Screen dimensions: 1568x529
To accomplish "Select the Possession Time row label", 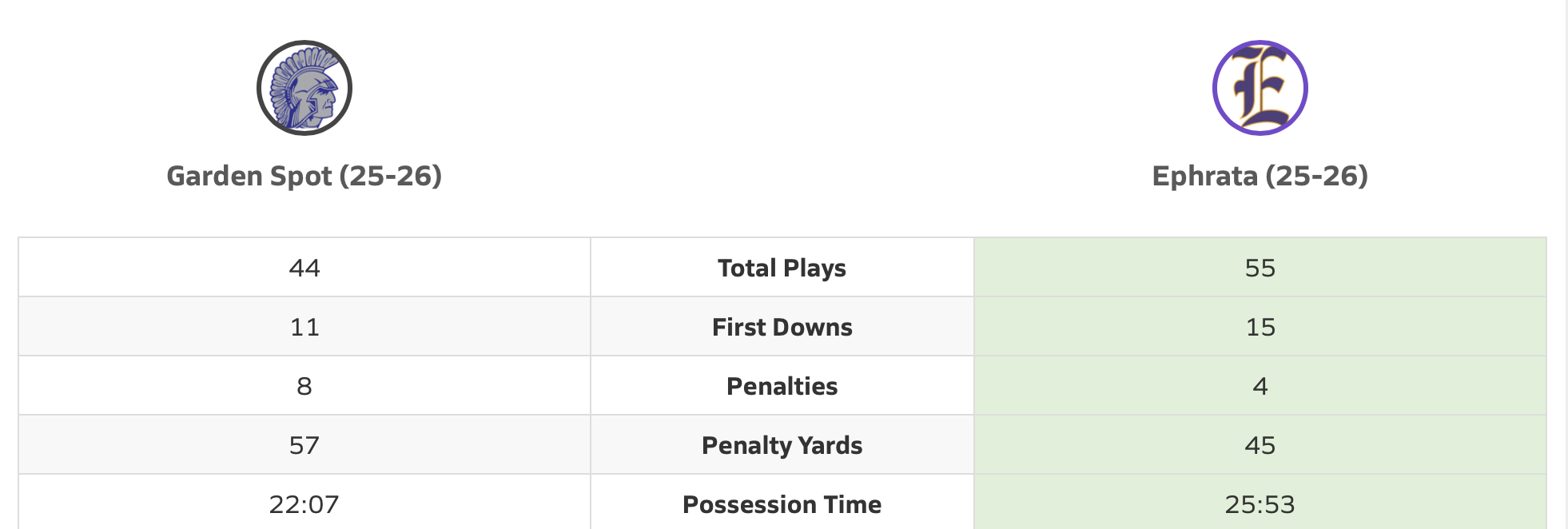I will 782,504.
